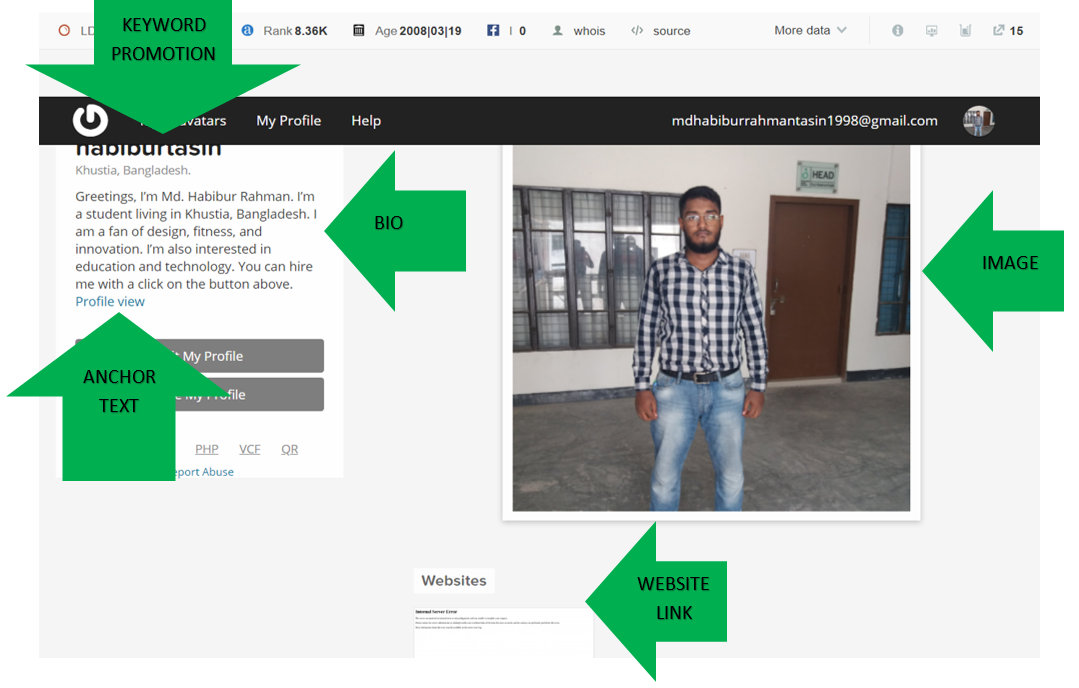
Task: Open the My Profile menu item
Action: [288, 120]
